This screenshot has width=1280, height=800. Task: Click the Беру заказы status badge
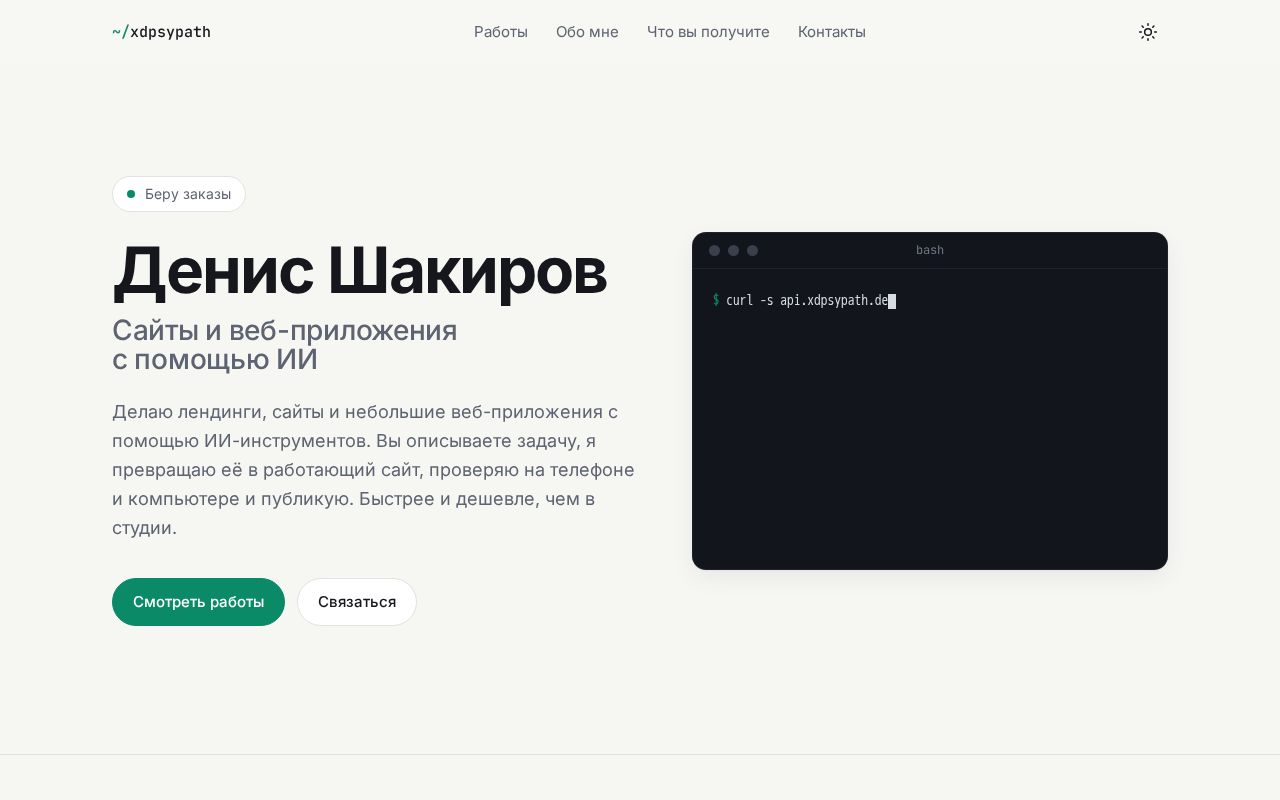(x=179, y=194)
